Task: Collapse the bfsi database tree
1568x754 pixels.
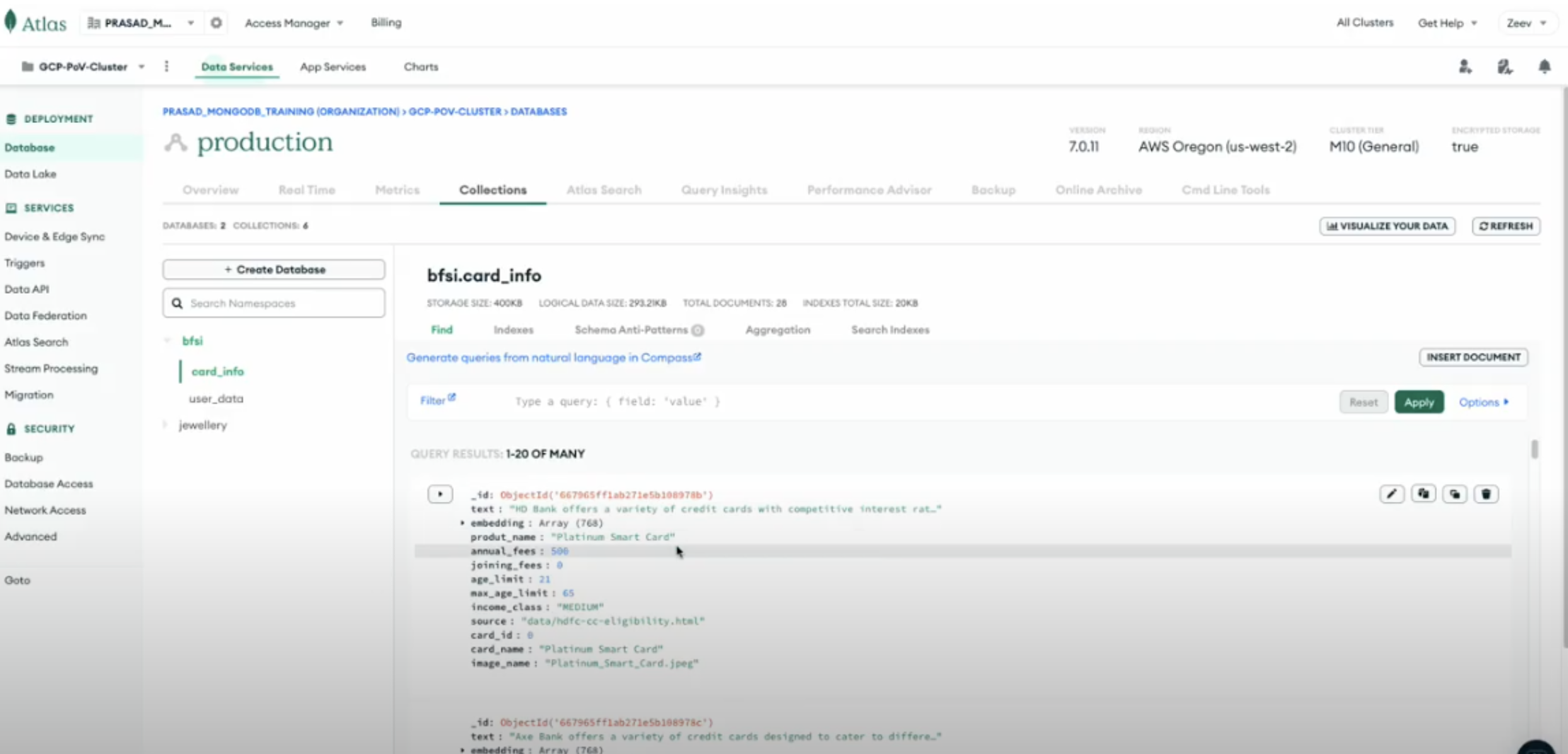Action: point(167,340)
